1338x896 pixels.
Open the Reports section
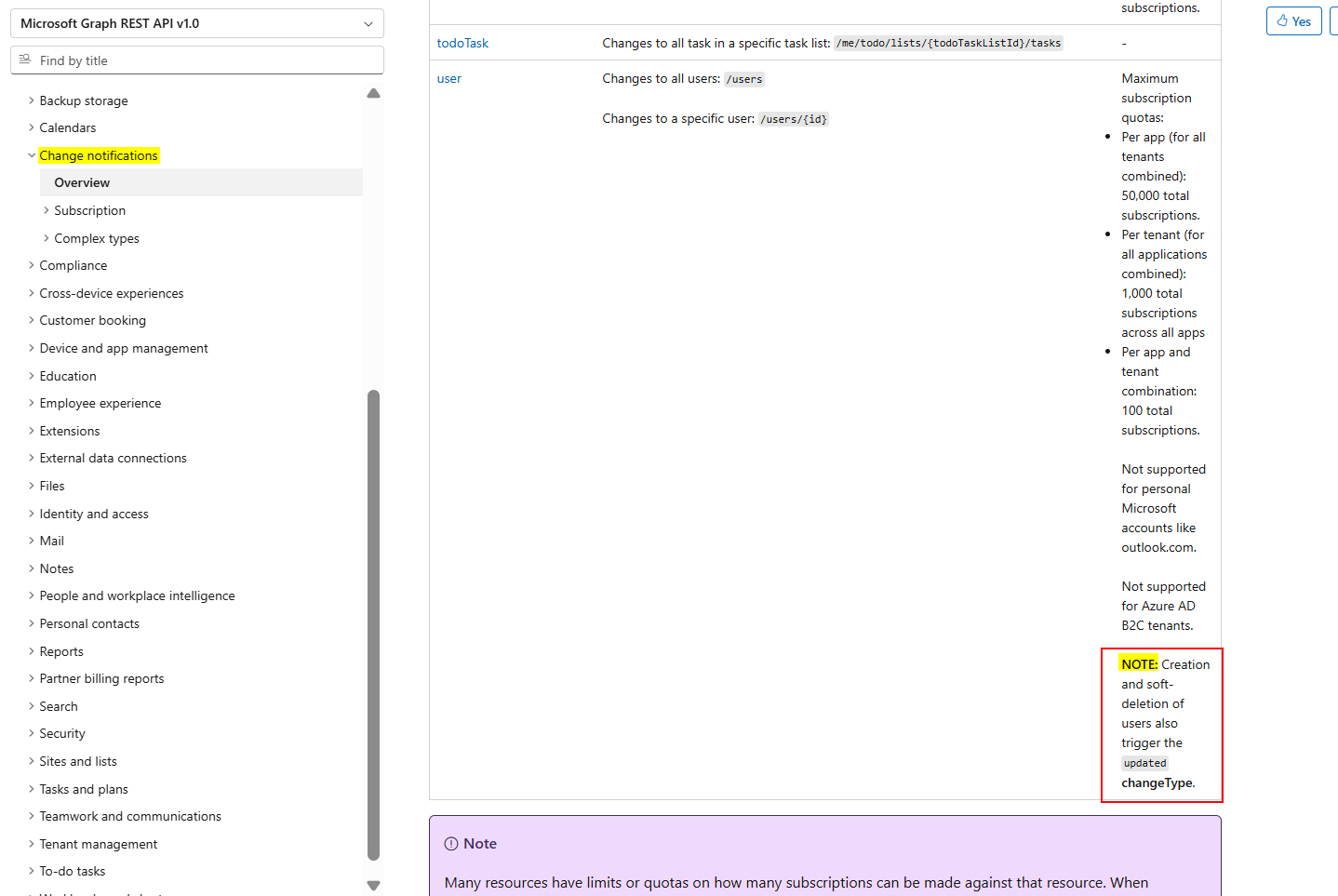click(61, 651)
